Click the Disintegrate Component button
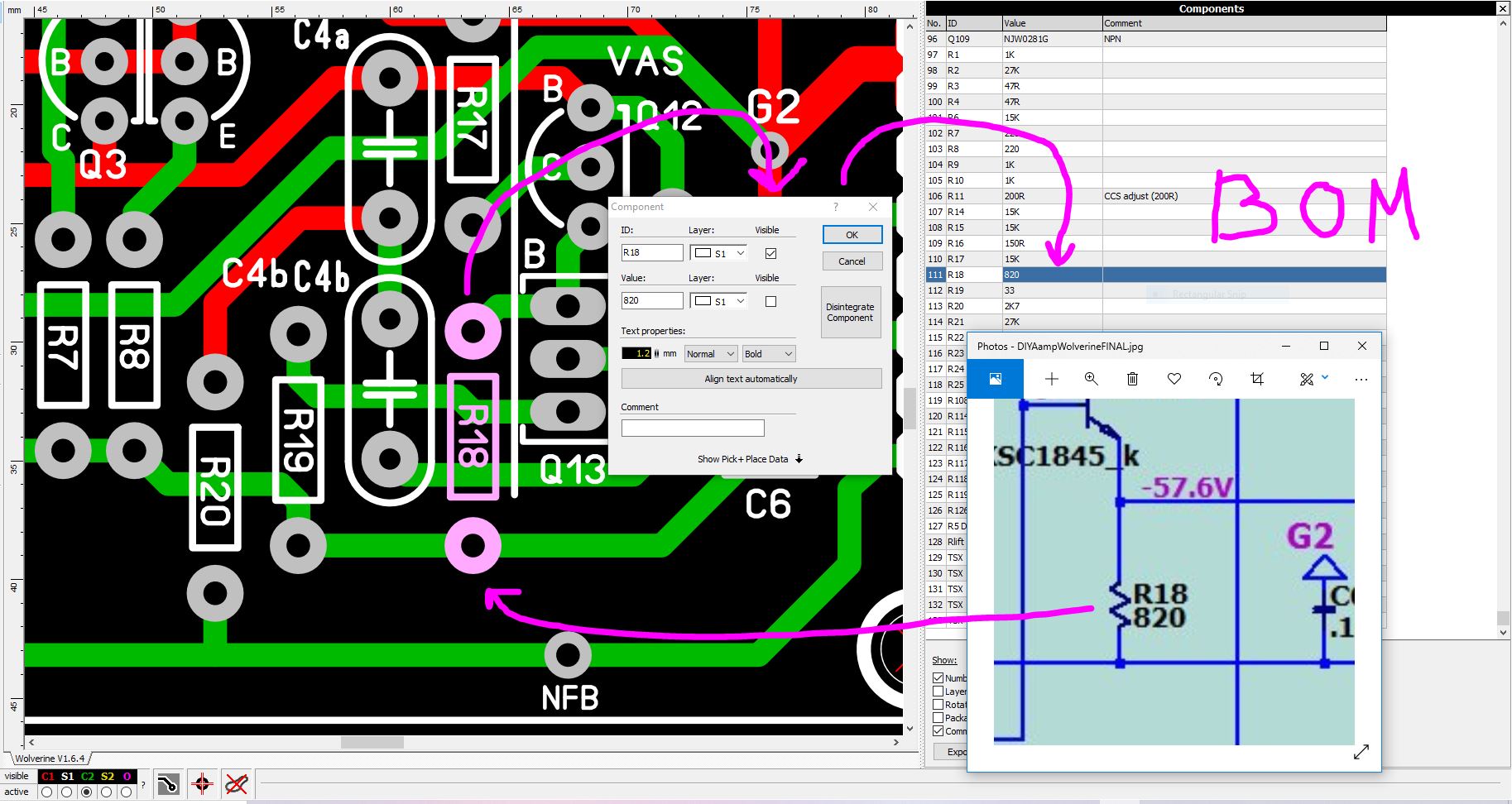This screenshot has height=804, width=1512. pyautogui.click(x=851, y=312)
